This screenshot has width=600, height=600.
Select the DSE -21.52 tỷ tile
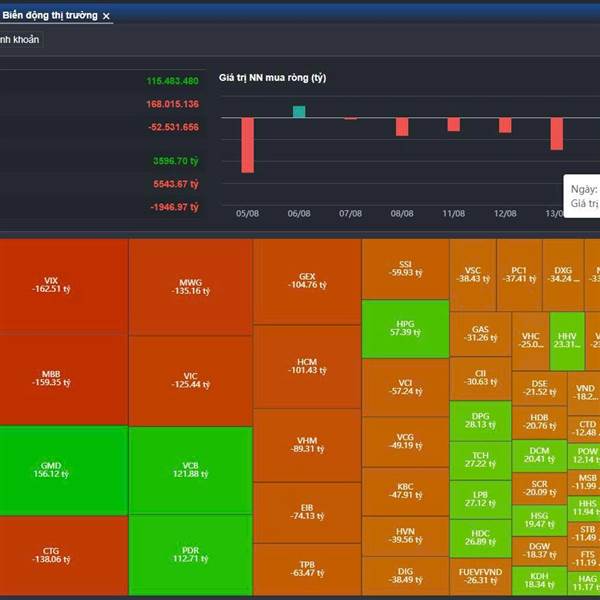coord(539,388)
